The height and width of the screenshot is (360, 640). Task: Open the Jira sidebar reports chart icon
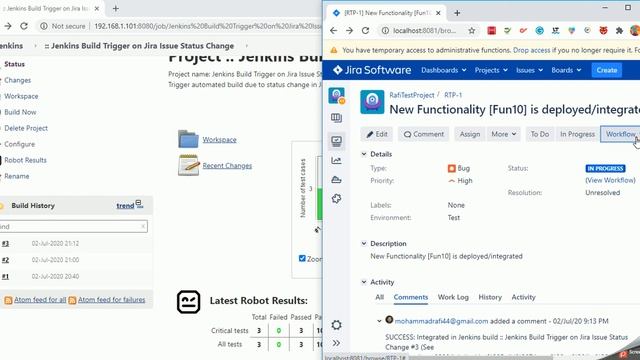336,160
